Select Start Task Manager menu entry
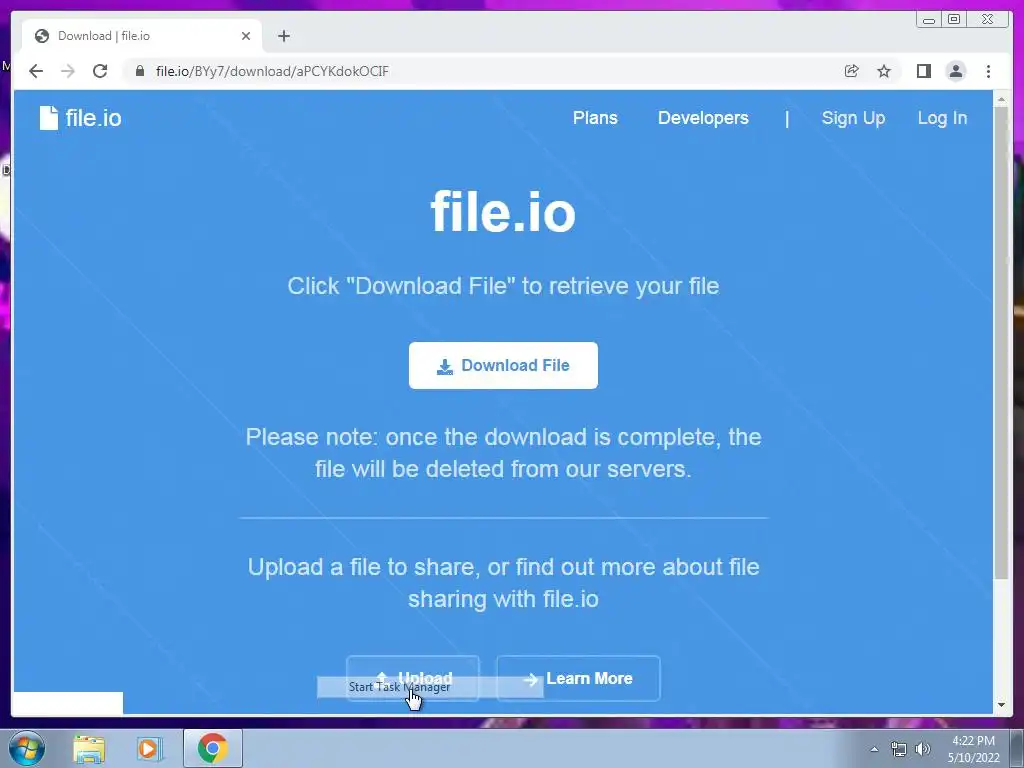 tap(430, 687)
